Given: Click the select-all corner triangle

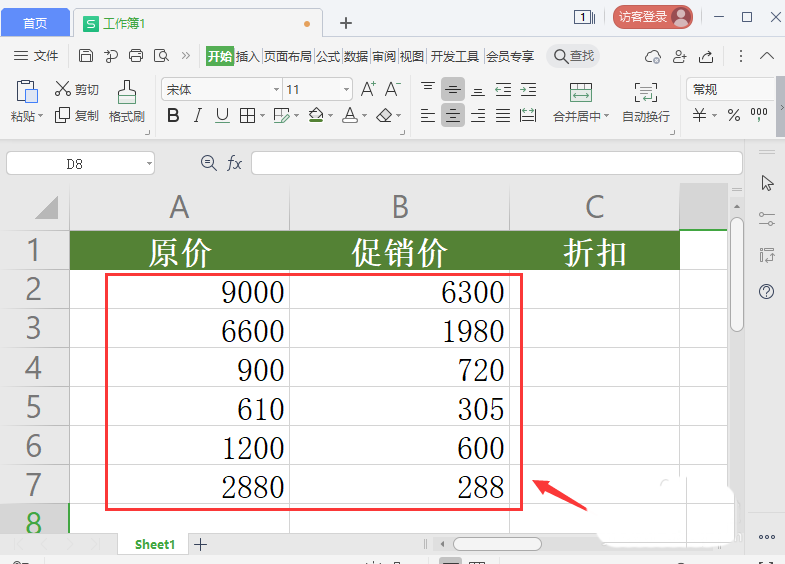Looking at the screenshot, I should [x=46, y=207].
